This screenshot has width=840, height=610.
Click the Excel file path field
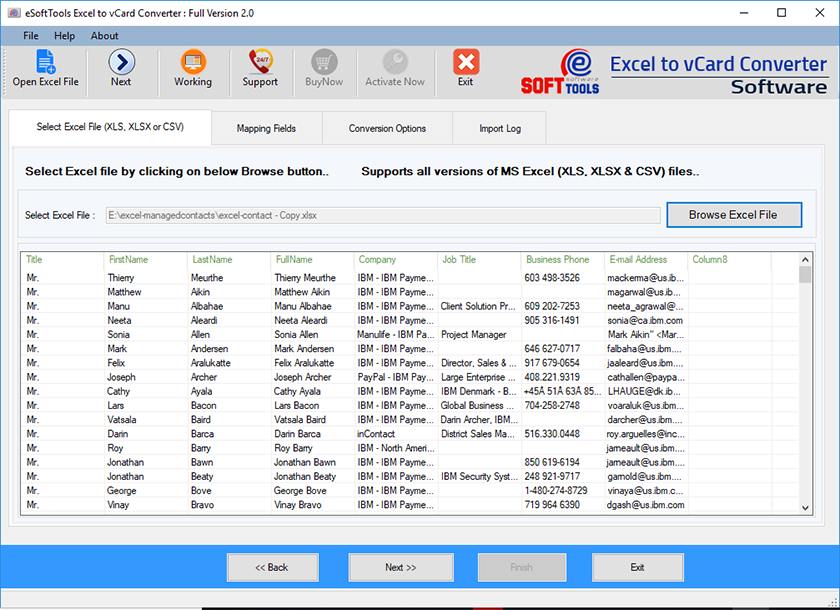(x=382, y=215)
